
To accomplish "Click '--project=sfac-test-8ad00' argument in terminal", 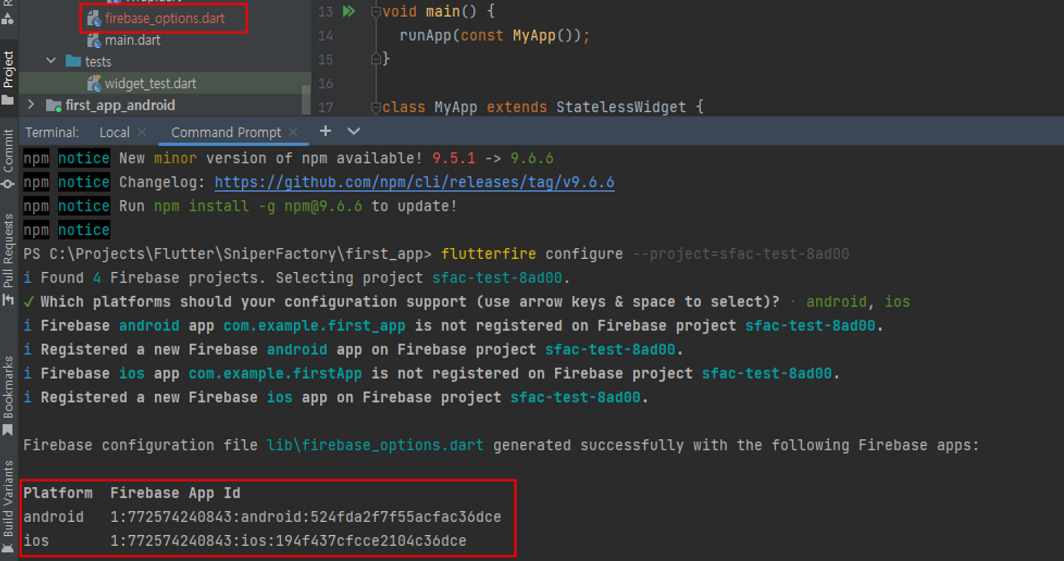I will (x=740, y=254).
